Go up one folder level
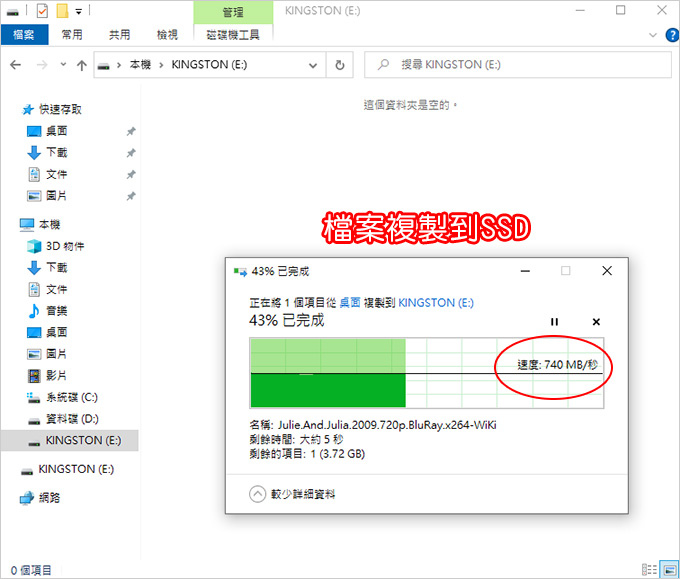680x579 pixels. click(x=82, y=65)
